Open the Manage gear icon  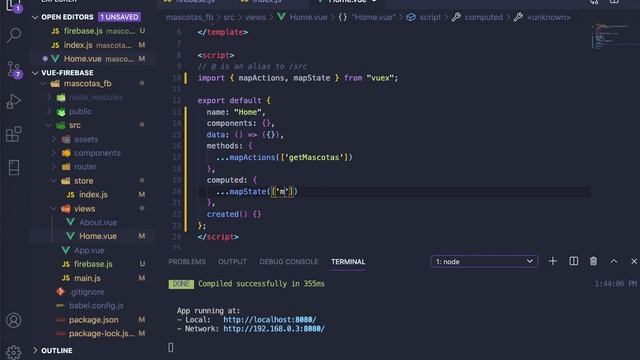pos(14,352)
